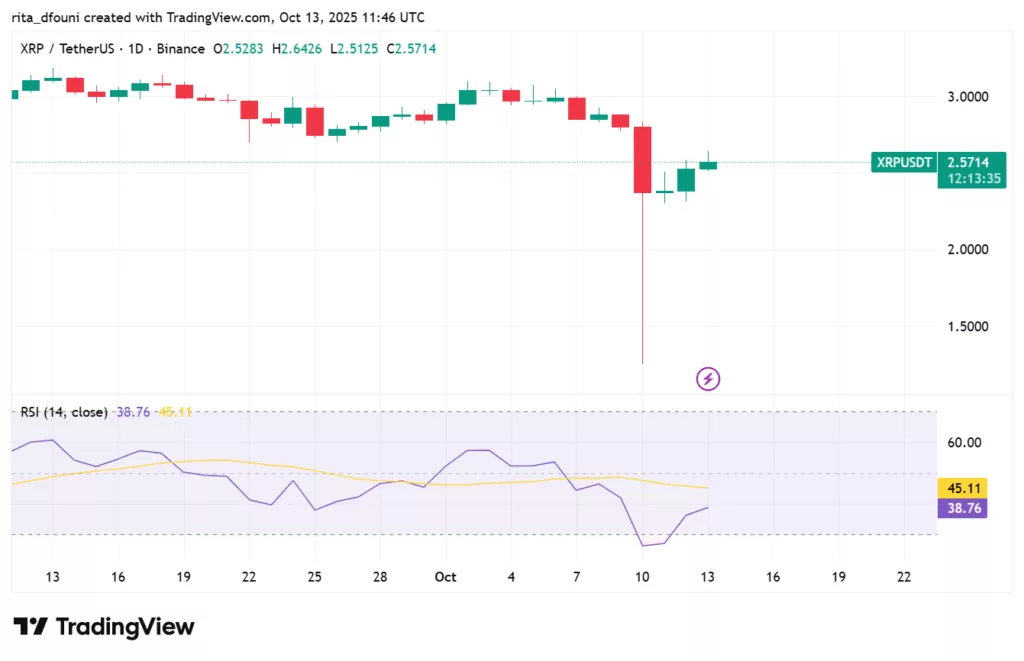Select the large red October 10 candlestick
1024x661 pixels.
tap(642, 160)
